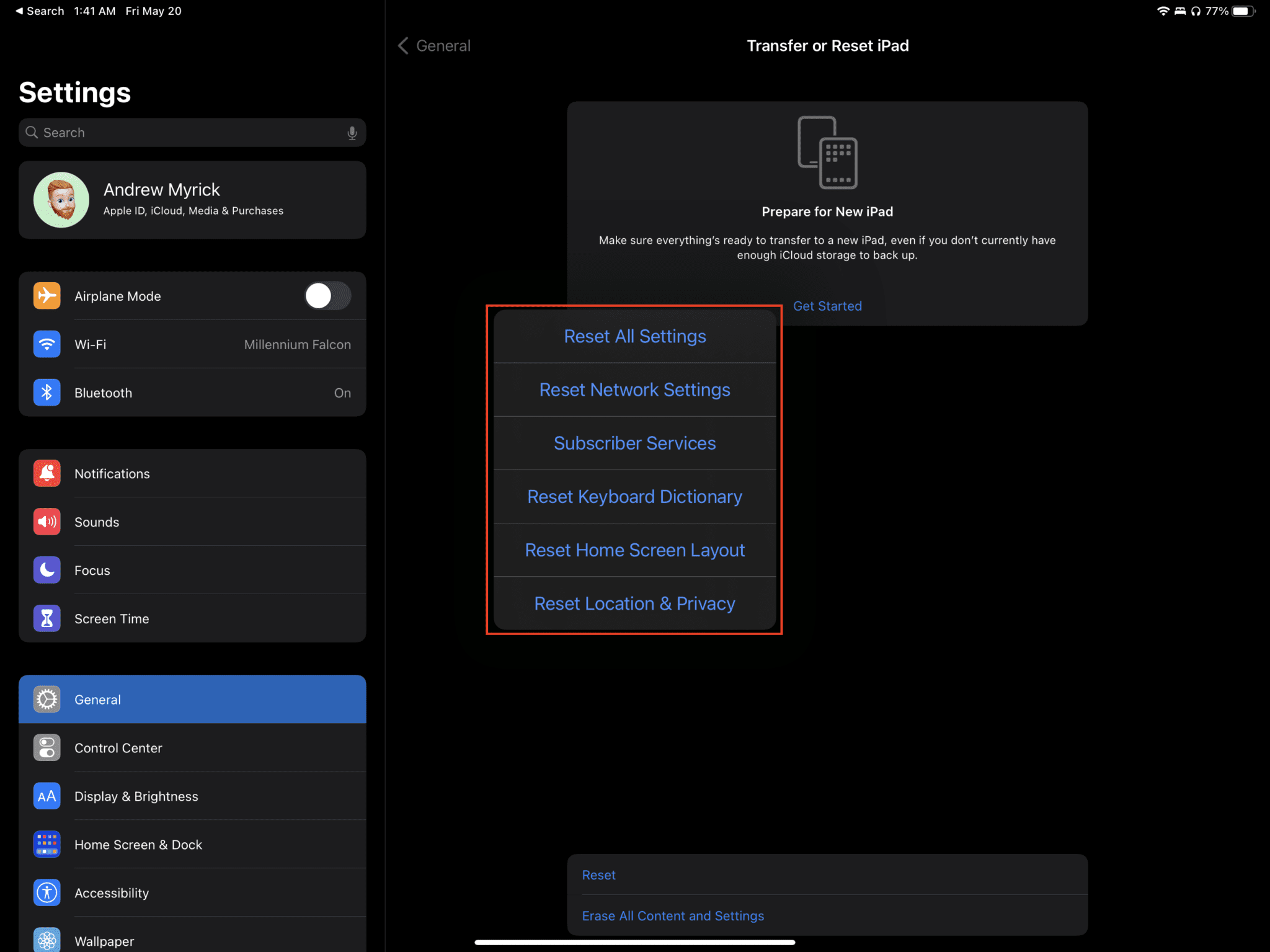Click the Wallpaper flower icon
The image size is (1270, 952).
click(x=47, y=940)
